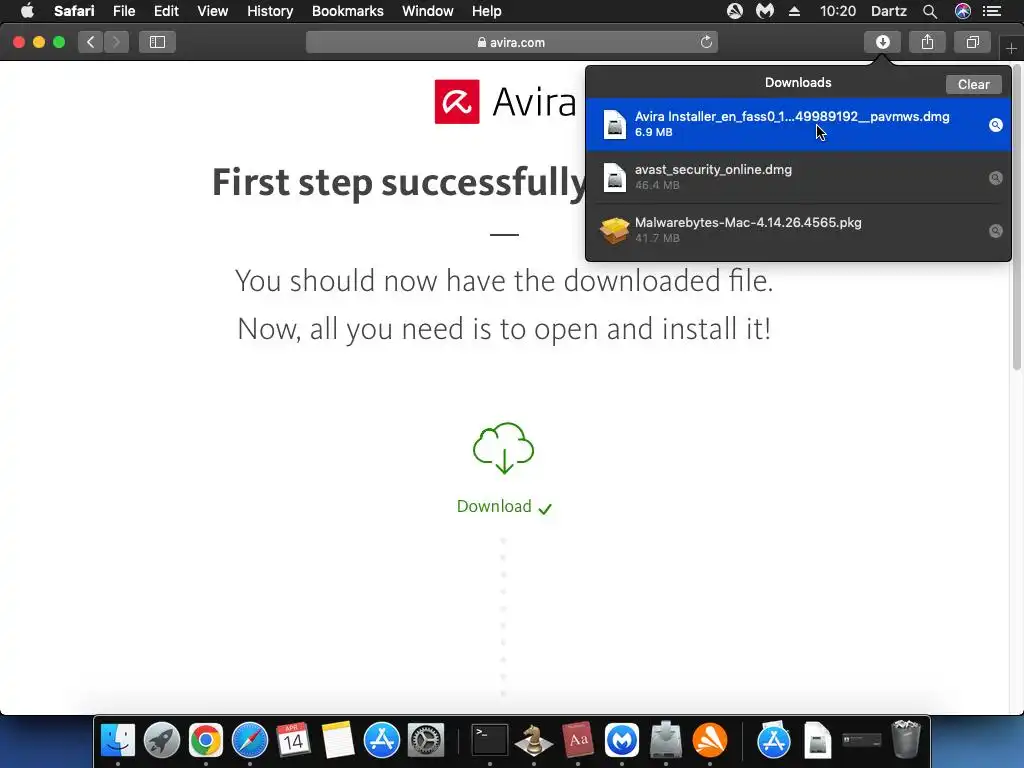Open the Safari application menu

coord(74,11)
